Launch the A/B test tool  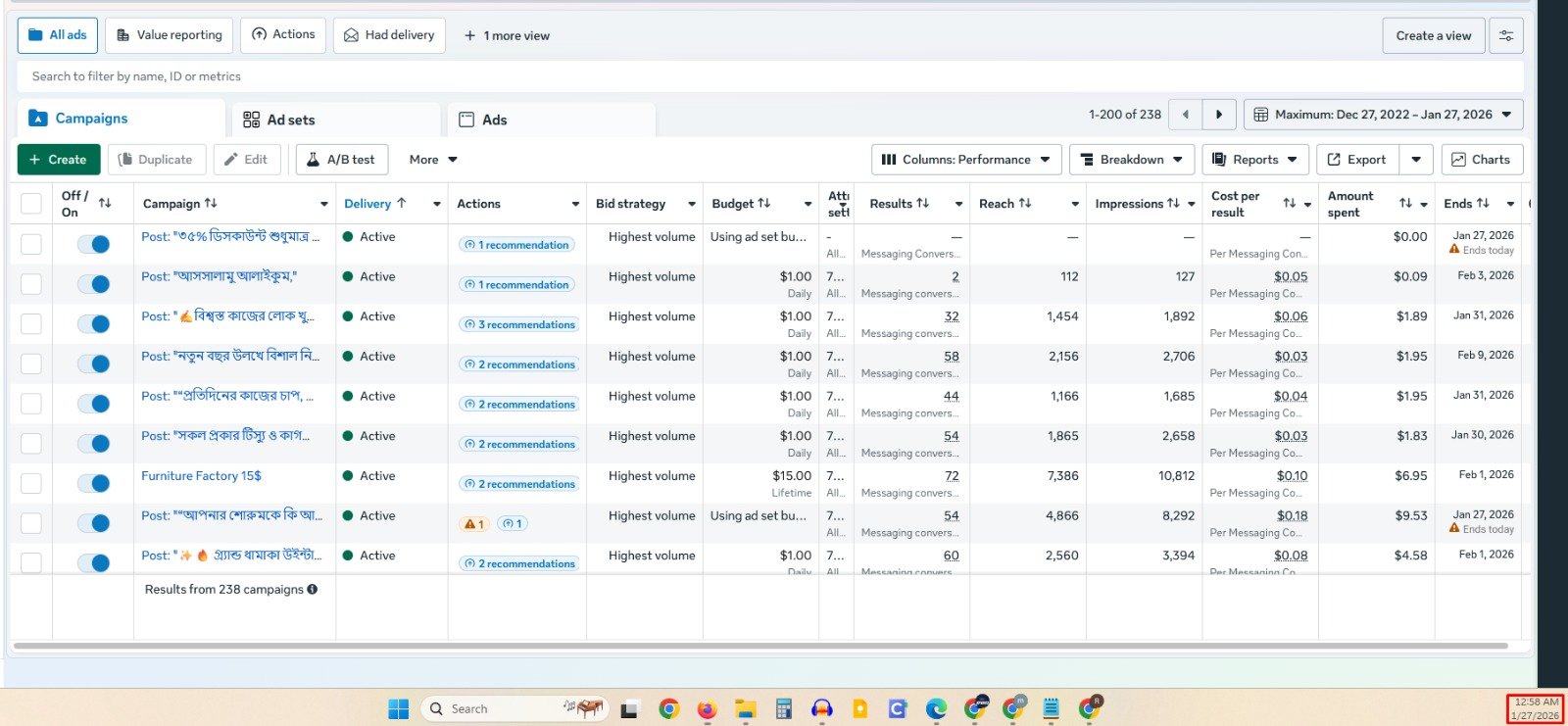pyautogui.click(x=341, y=160)
